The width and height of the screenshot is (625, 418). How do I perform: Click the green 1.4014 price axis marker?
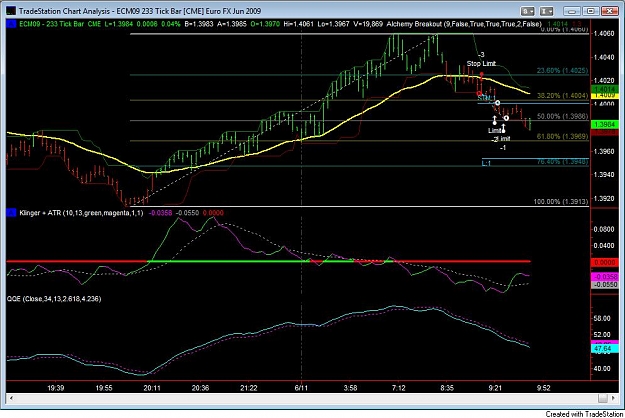[x=605, y=89]
